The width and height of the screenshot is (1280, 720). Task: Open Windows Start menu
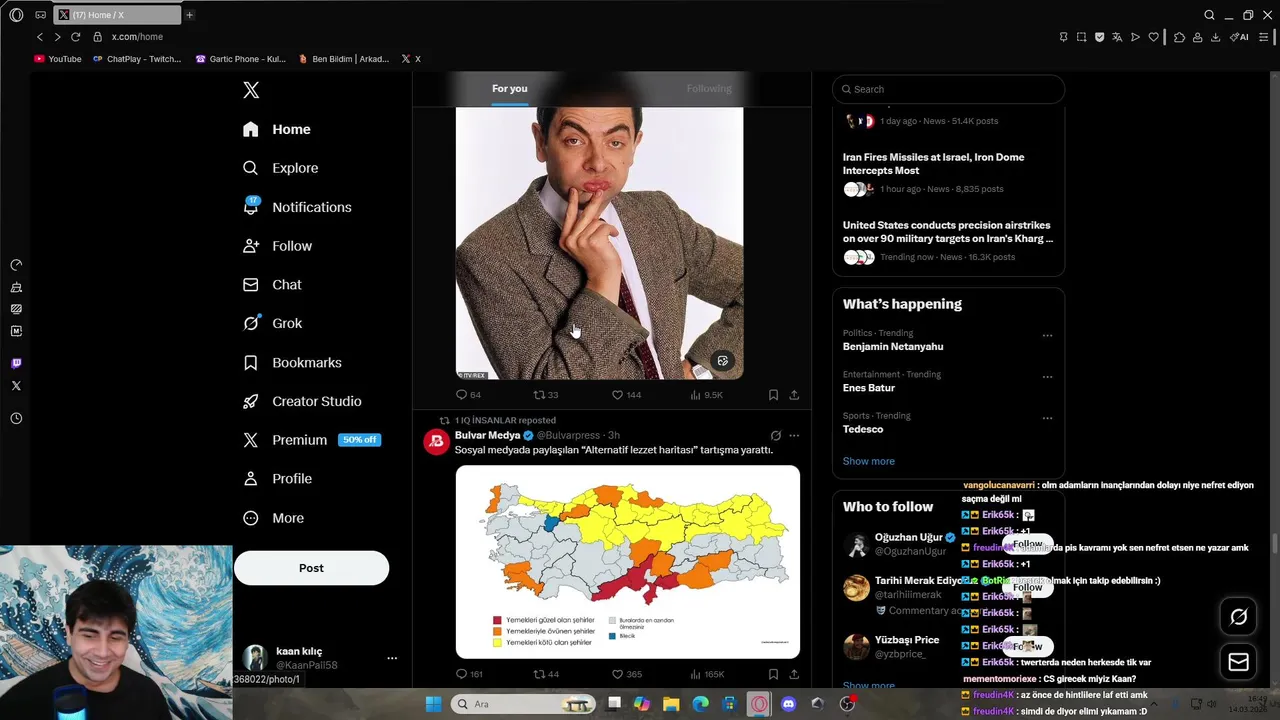[x=433, y=704]
